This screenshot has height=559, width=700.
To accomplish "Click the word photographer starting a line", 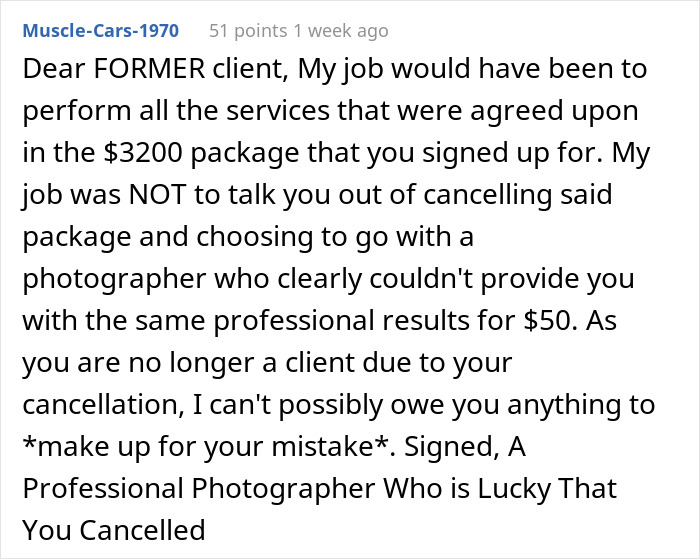I will pos(114,279).
